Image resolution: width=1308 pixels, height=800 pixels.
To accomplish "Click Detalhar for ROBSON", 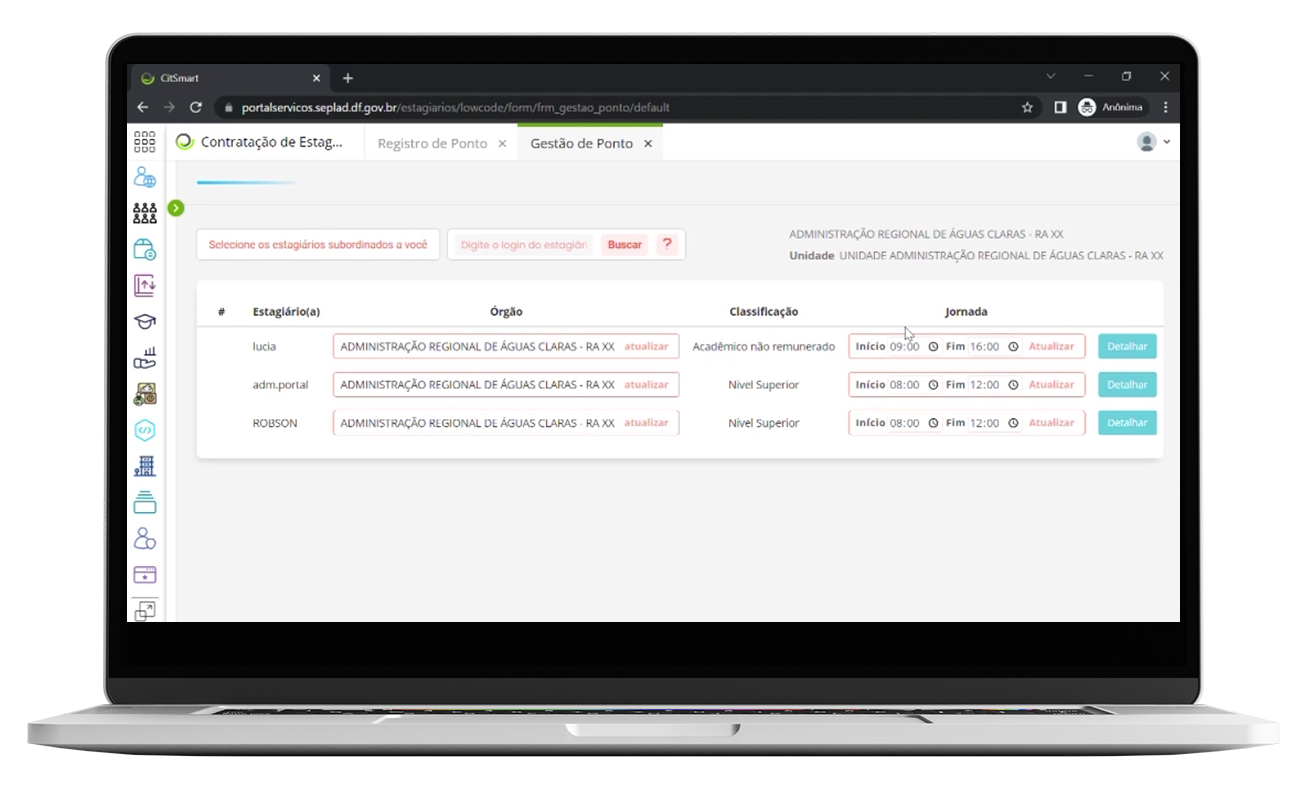I will coord(1127,423).
